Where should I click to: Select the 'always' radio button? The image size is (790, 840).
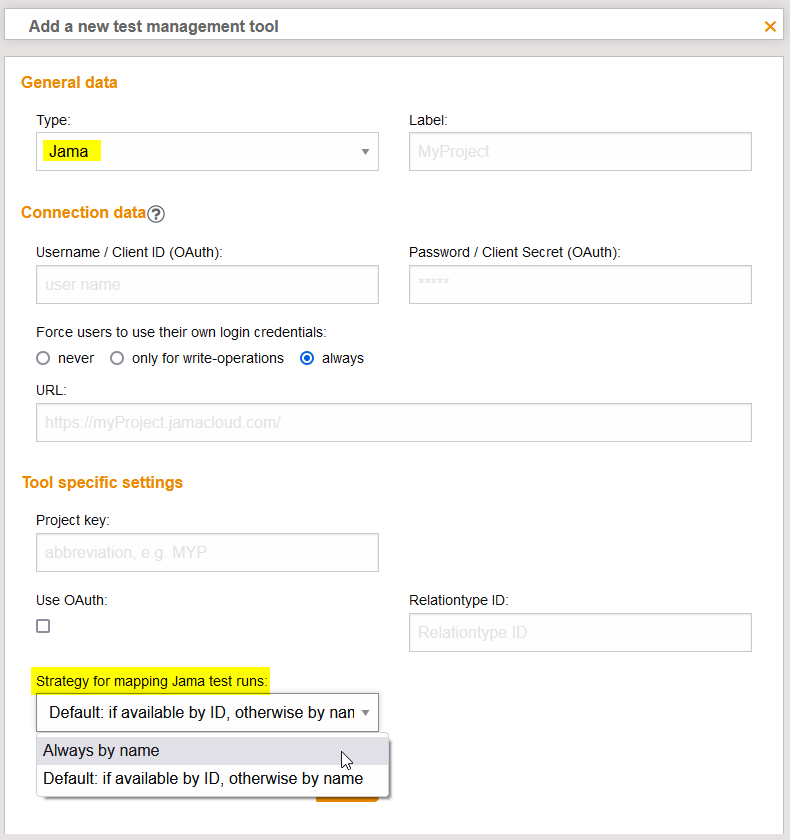[x=308, y=358]
